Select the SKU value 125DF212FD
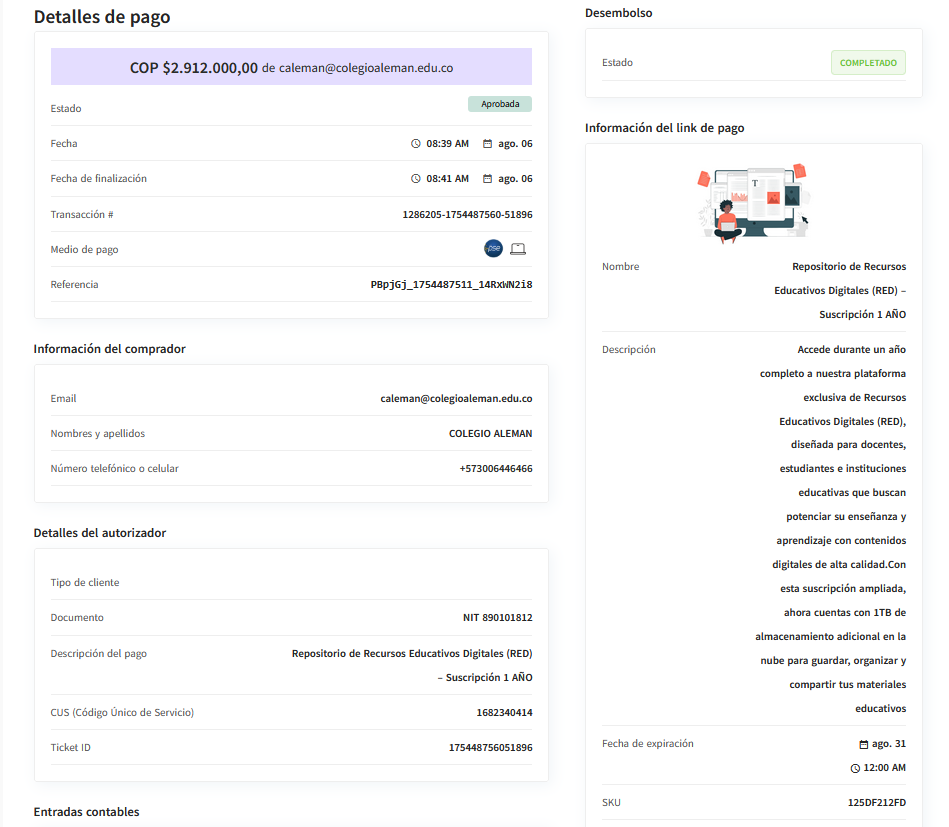Screen dimensions: 949x827 877,803
